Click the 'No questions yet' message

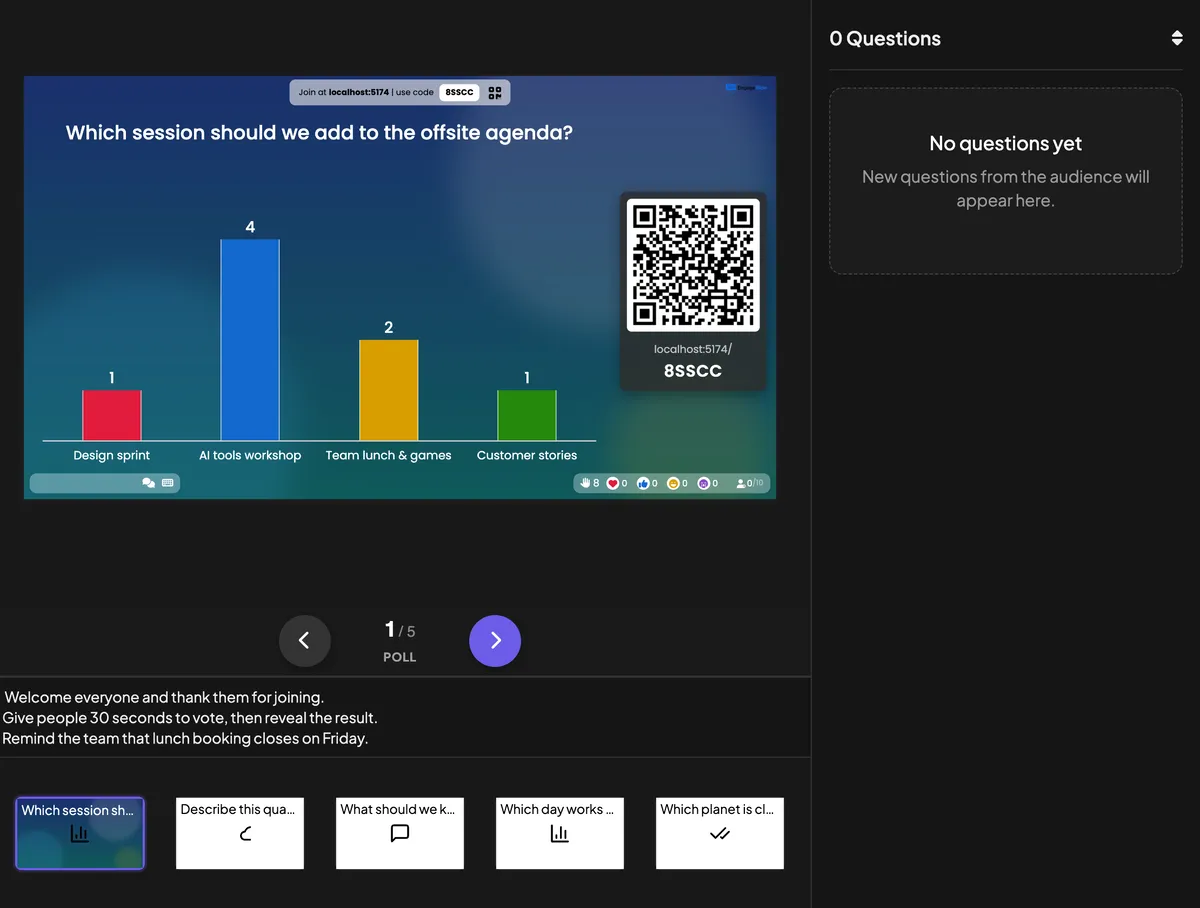1006,143
